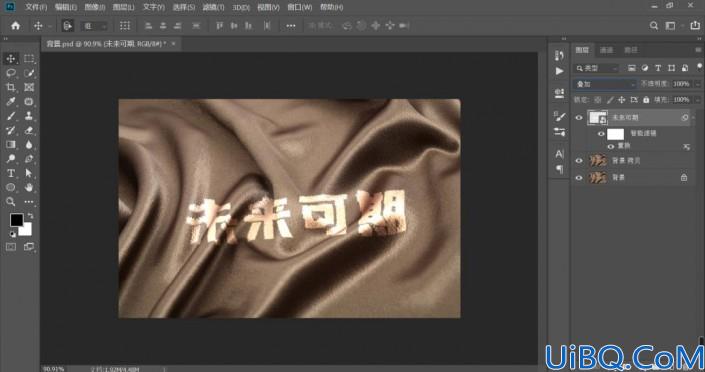Toggle layer filtering switch on or off
The width and height of the screenshot is (705, 372).
point(699,67)
